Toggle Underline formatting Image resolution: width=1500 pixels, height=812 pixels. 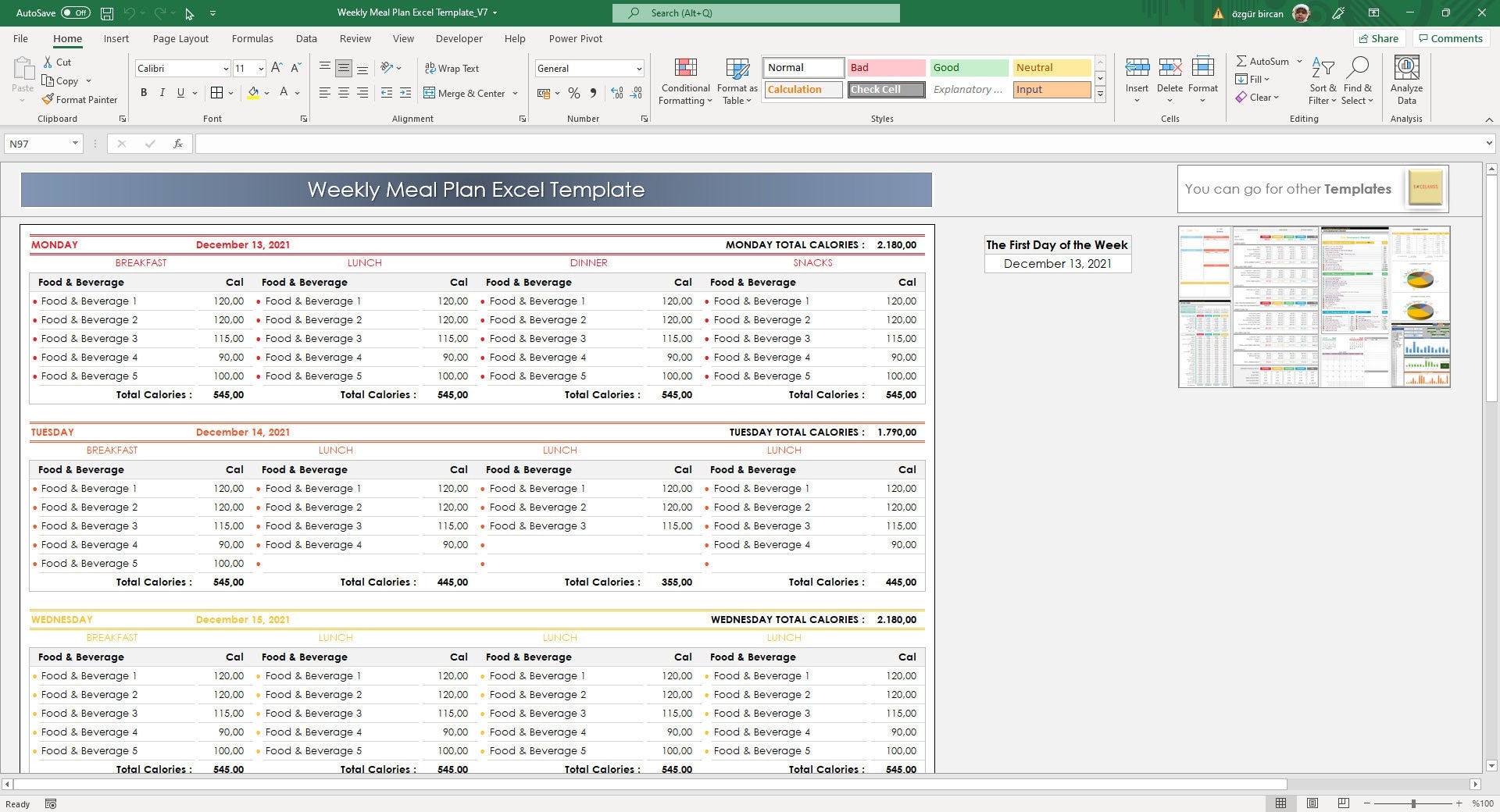click(x=180, y=93)
